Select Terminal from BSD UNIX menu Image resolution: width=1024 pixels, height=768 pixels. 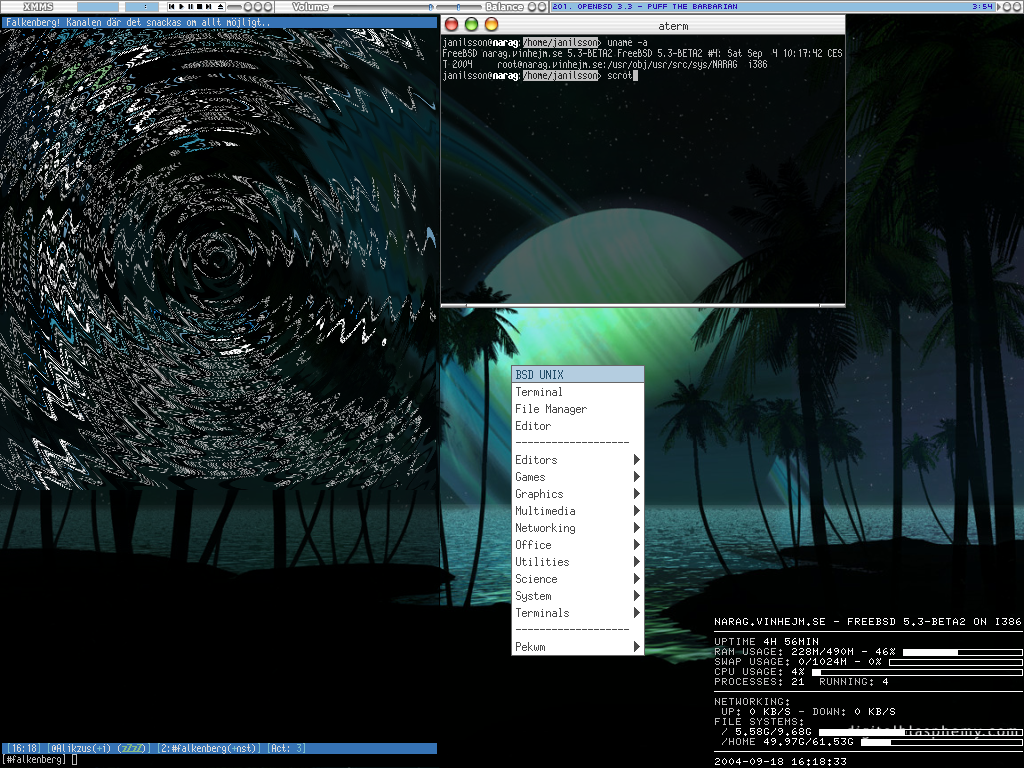539,392
